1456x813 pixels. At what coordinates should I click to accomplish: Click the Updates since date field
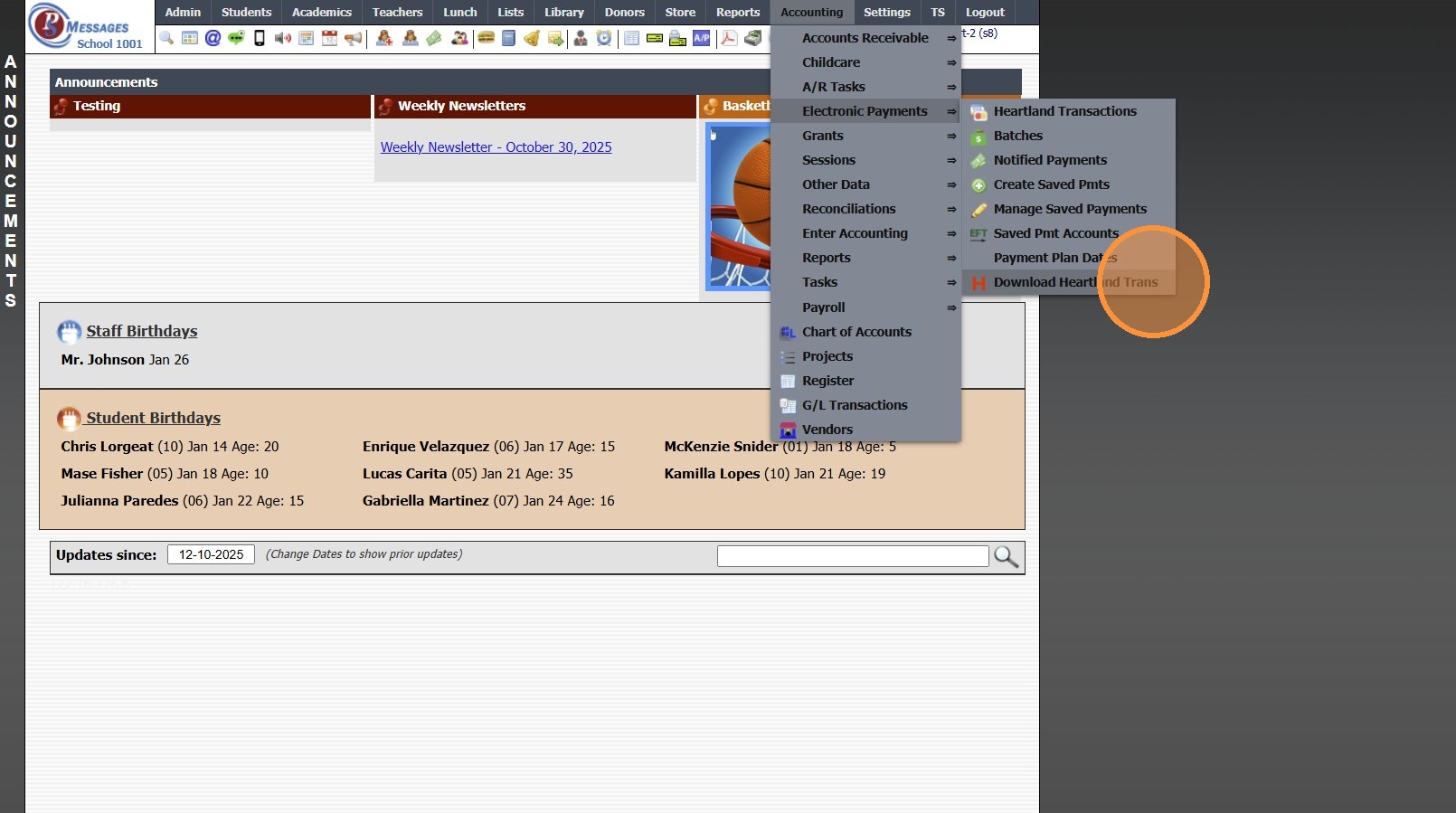click(x=211, y=555)
